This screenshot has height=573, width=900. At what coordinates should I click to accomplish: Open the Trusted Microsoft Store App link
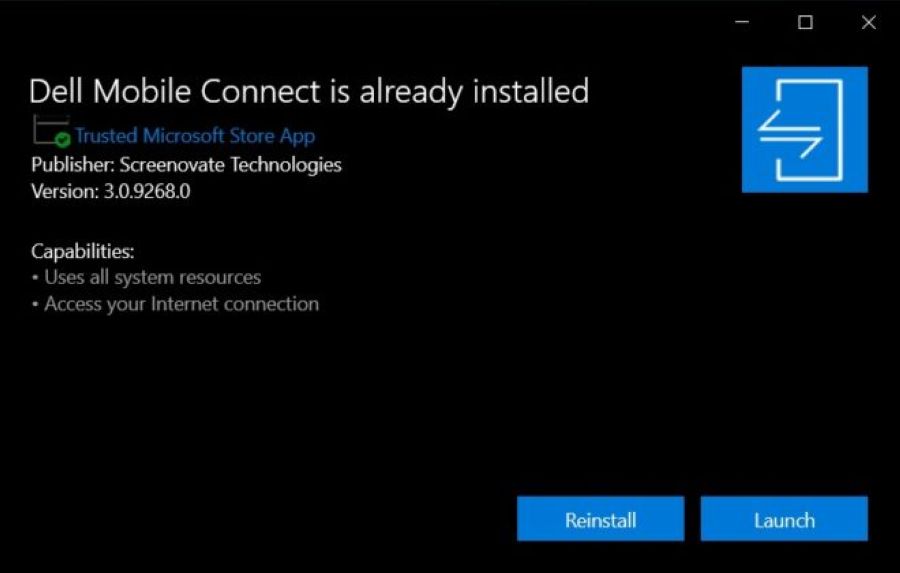tap(195, 136)
